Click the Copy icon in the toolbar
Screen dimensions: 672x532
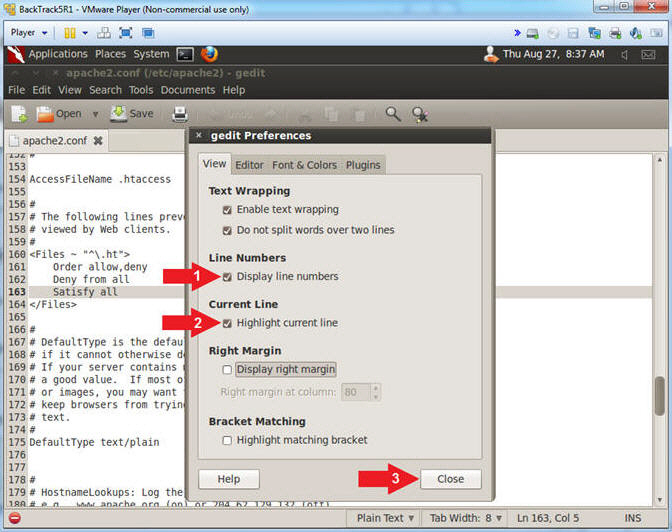pos(331,114)
